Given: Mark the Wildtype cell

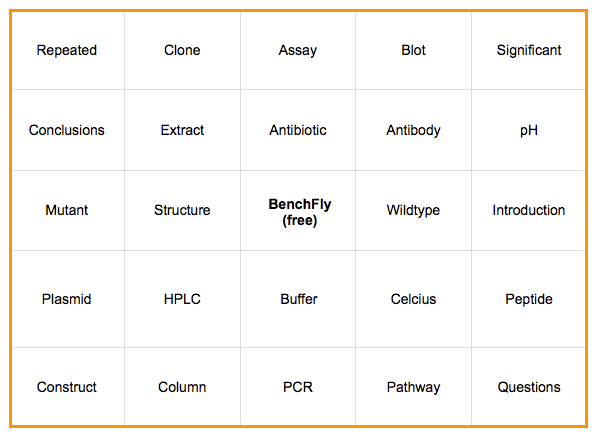Looking at the screenshot, I should (413, 210).
